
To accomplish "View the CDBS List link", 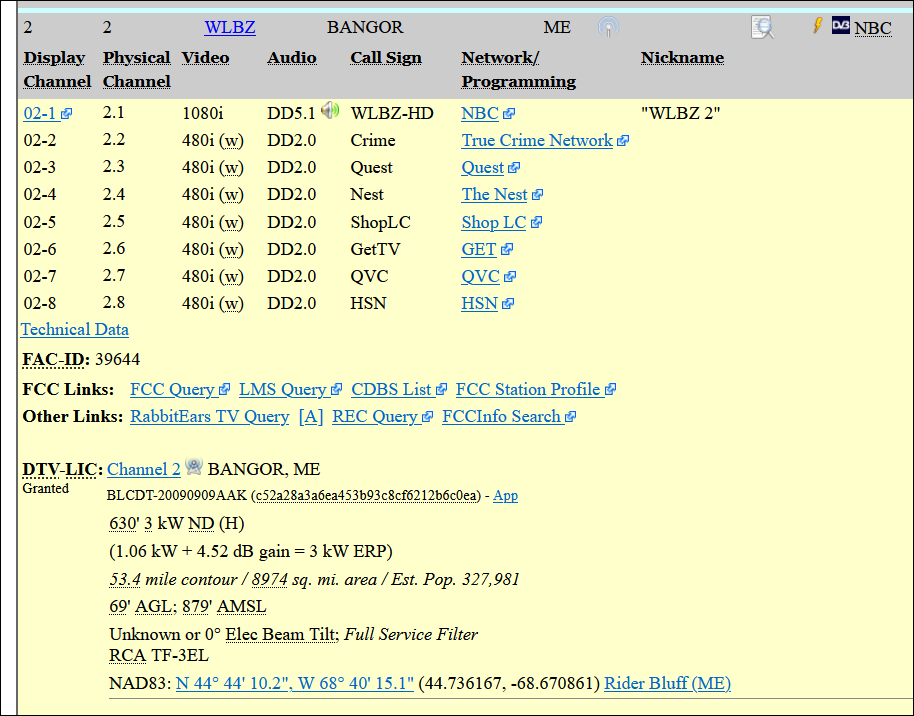I will coord(399,389).
